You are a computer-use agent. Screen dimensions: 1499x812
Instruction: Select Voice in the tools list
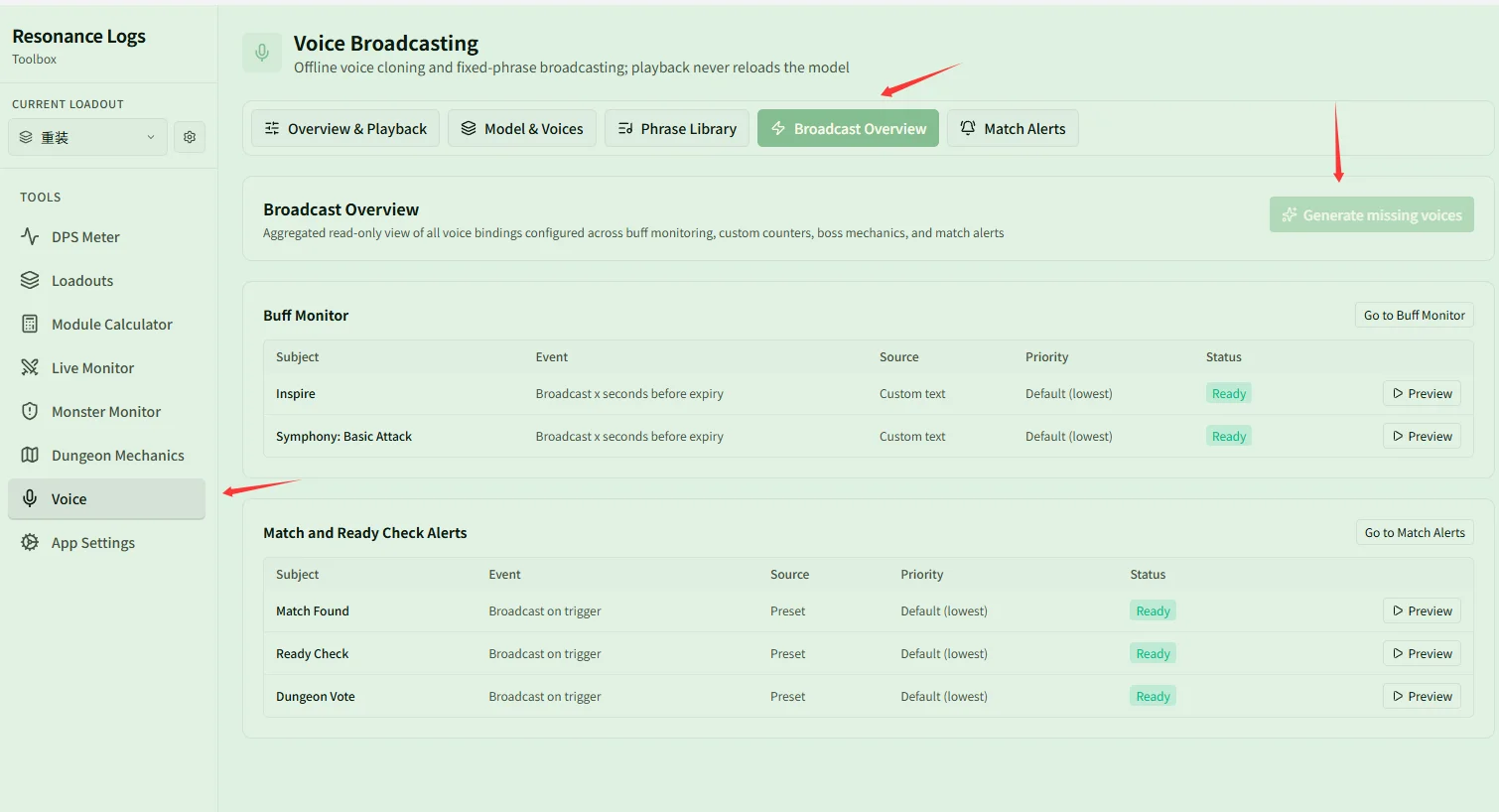click(x=106, y=498)
